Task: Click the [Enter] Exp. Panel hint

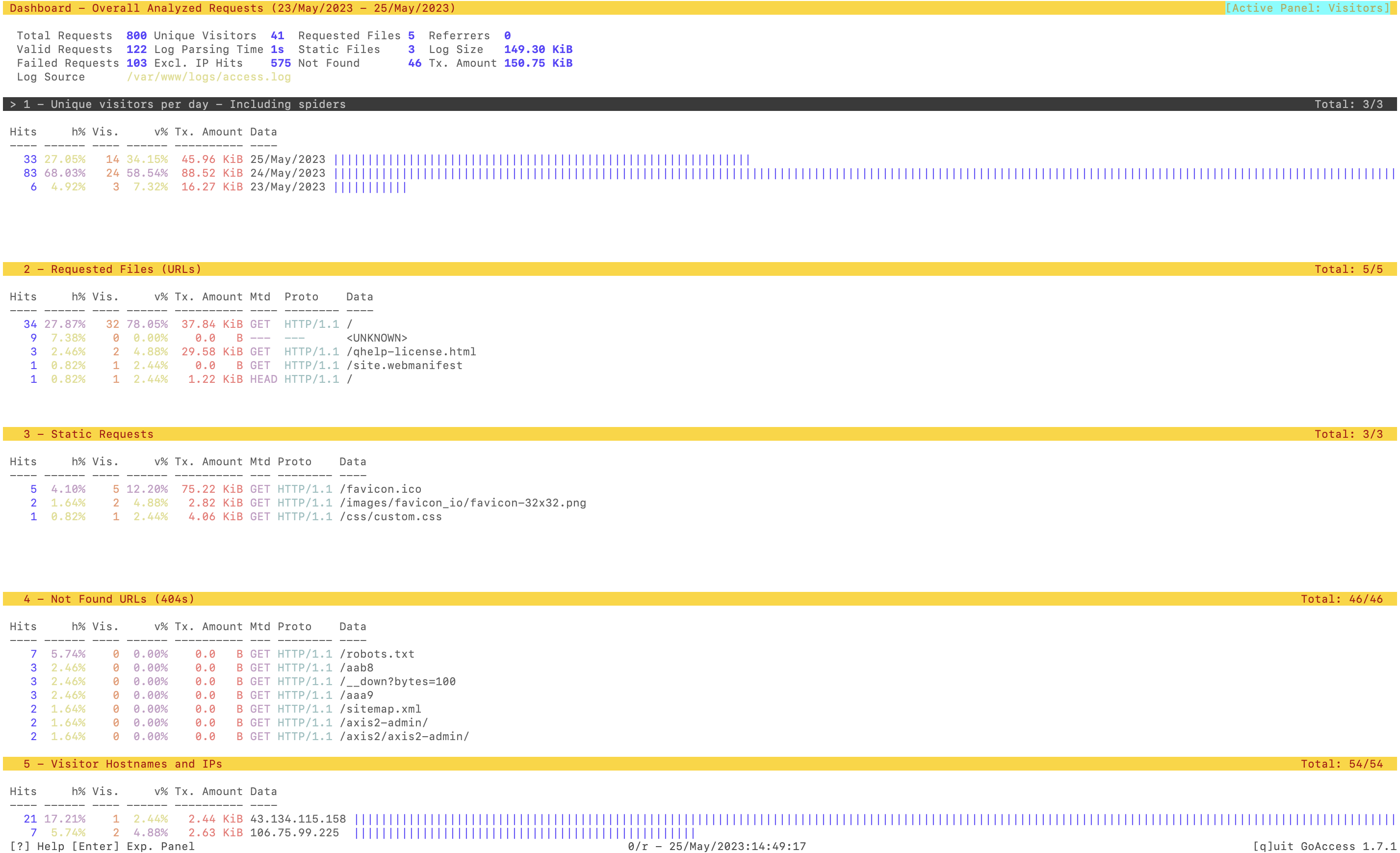Action: coord(133,846)
